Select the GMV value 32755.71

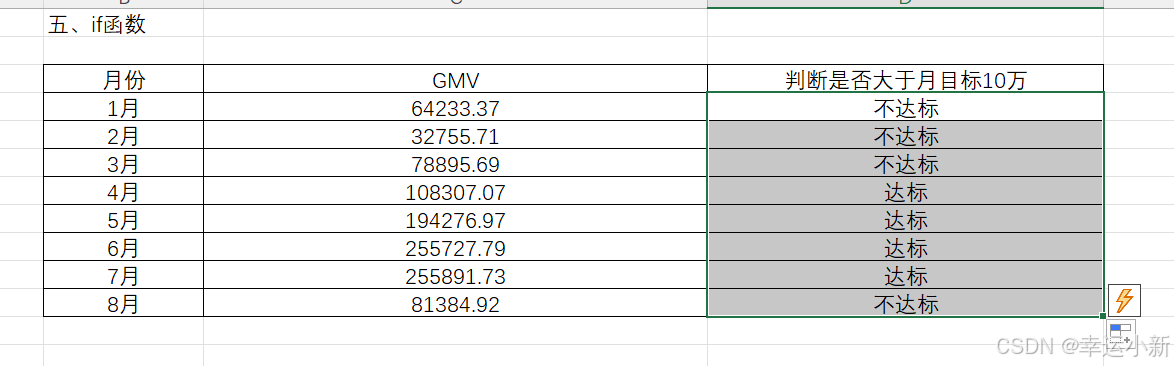(x=455, y=135)
